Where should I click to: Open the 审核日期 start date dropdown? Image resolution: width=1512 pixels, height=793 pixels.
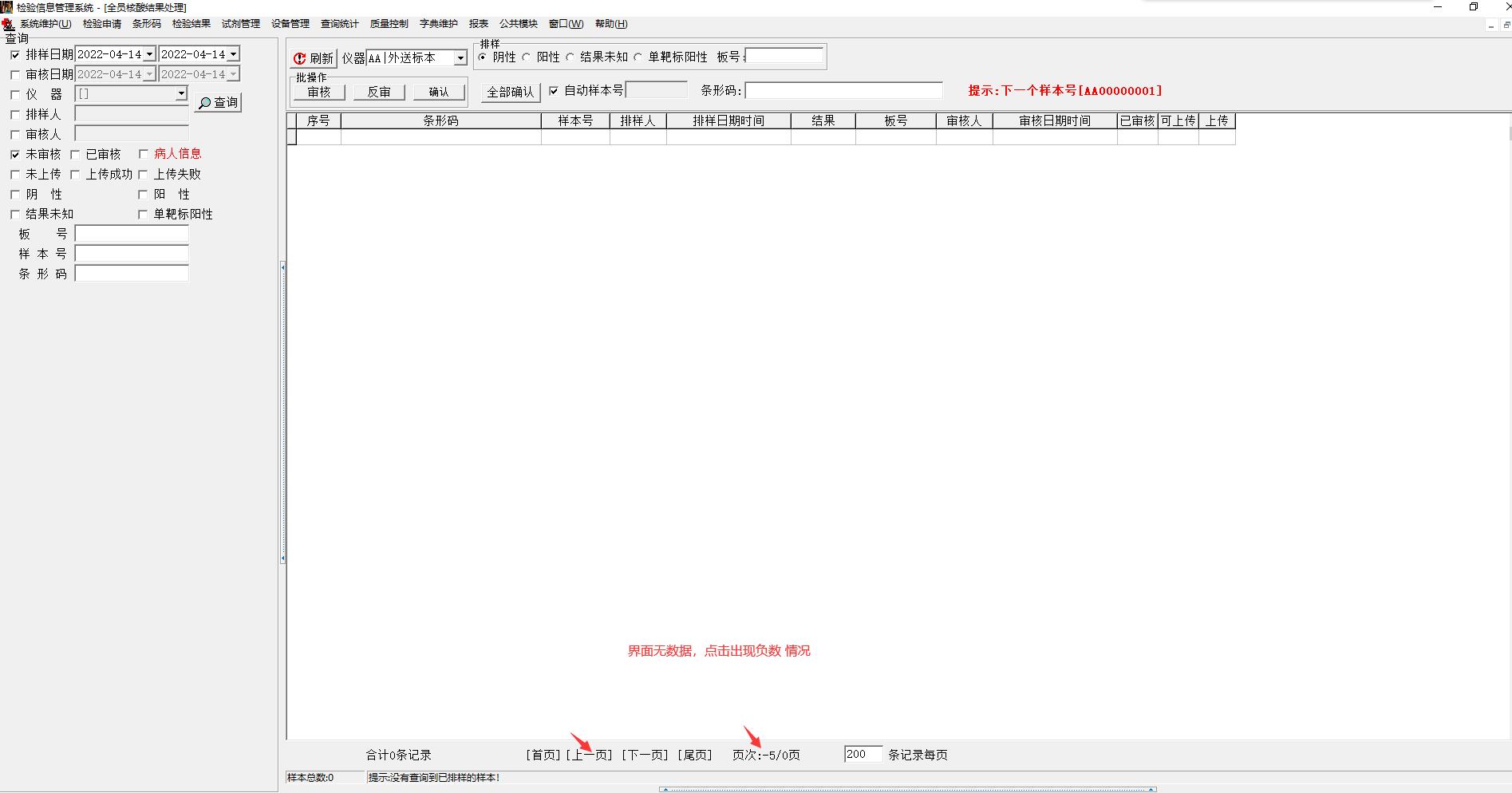click(x=149, y=74)
